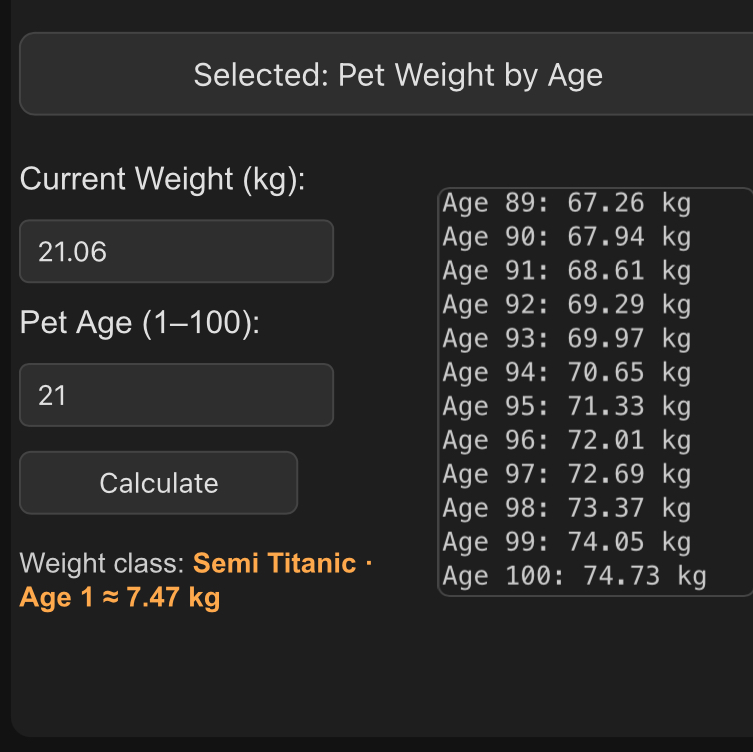
Task: Click the Age 98: 73.37 kg row
Action: [x=566, y=509]
